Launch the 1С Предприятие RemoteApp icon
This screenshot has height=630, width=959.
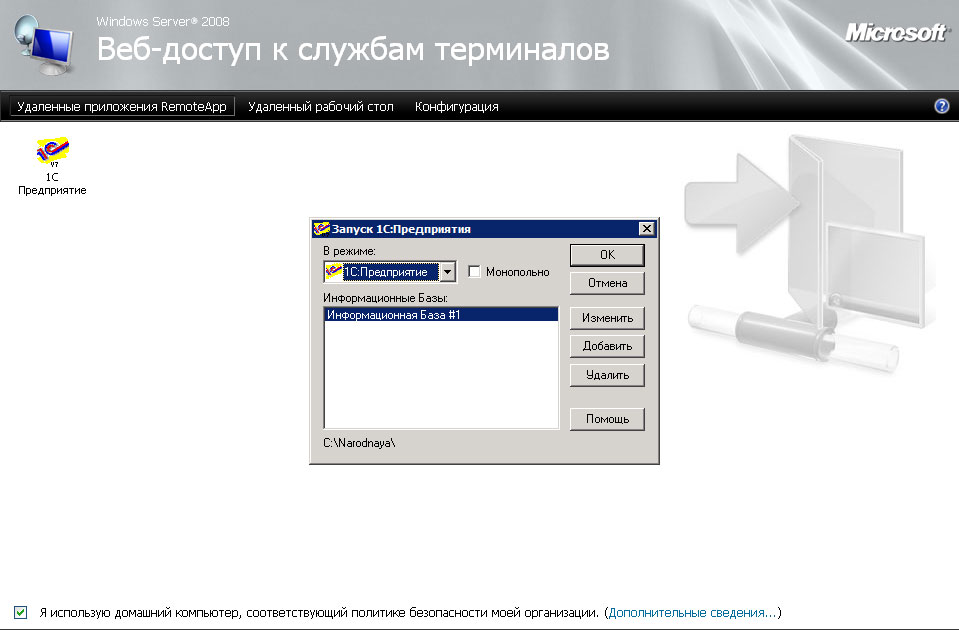52,166
